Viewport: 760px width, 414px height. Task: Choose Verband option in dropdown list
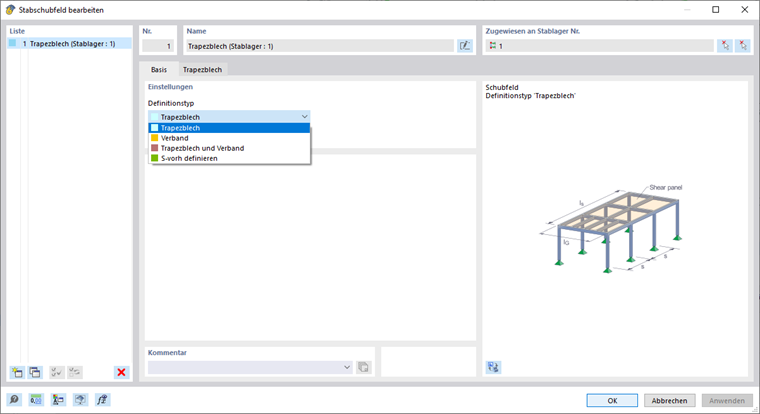[x=229, y=138]
